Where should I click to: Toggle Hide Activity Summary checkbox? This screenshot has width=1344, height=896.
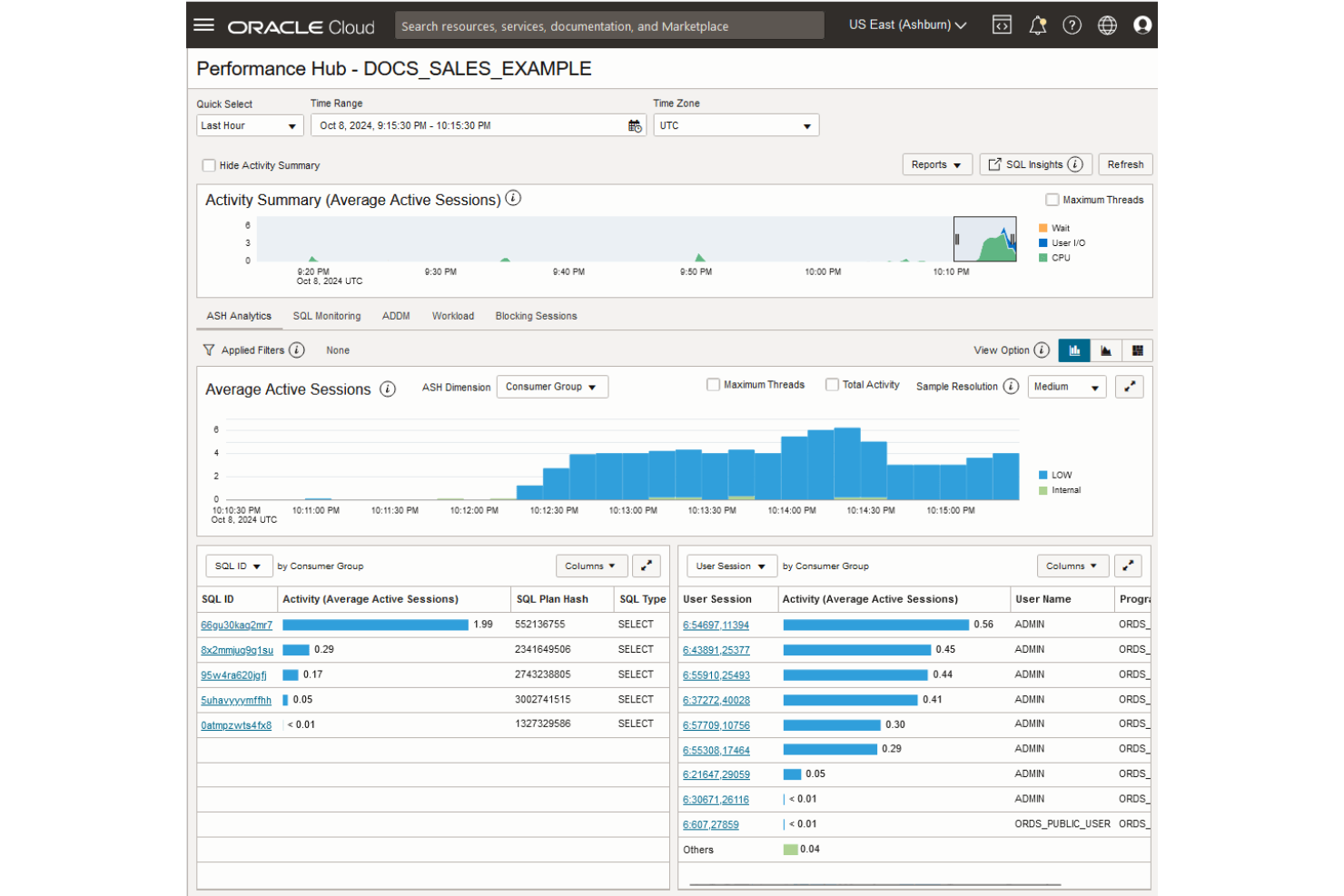point(209,165)
